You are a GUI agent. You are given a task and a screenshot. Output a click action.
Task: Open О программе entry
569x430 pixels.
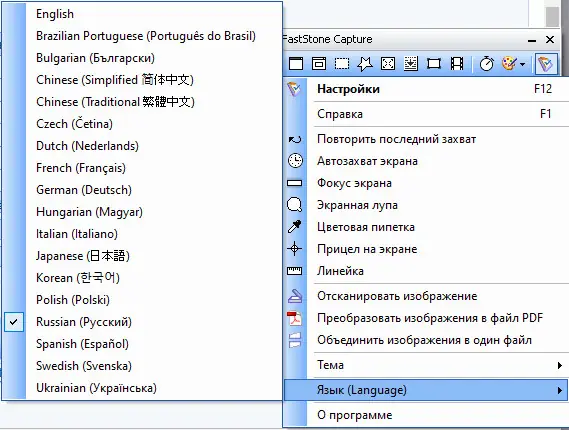[x=426, y=415]
